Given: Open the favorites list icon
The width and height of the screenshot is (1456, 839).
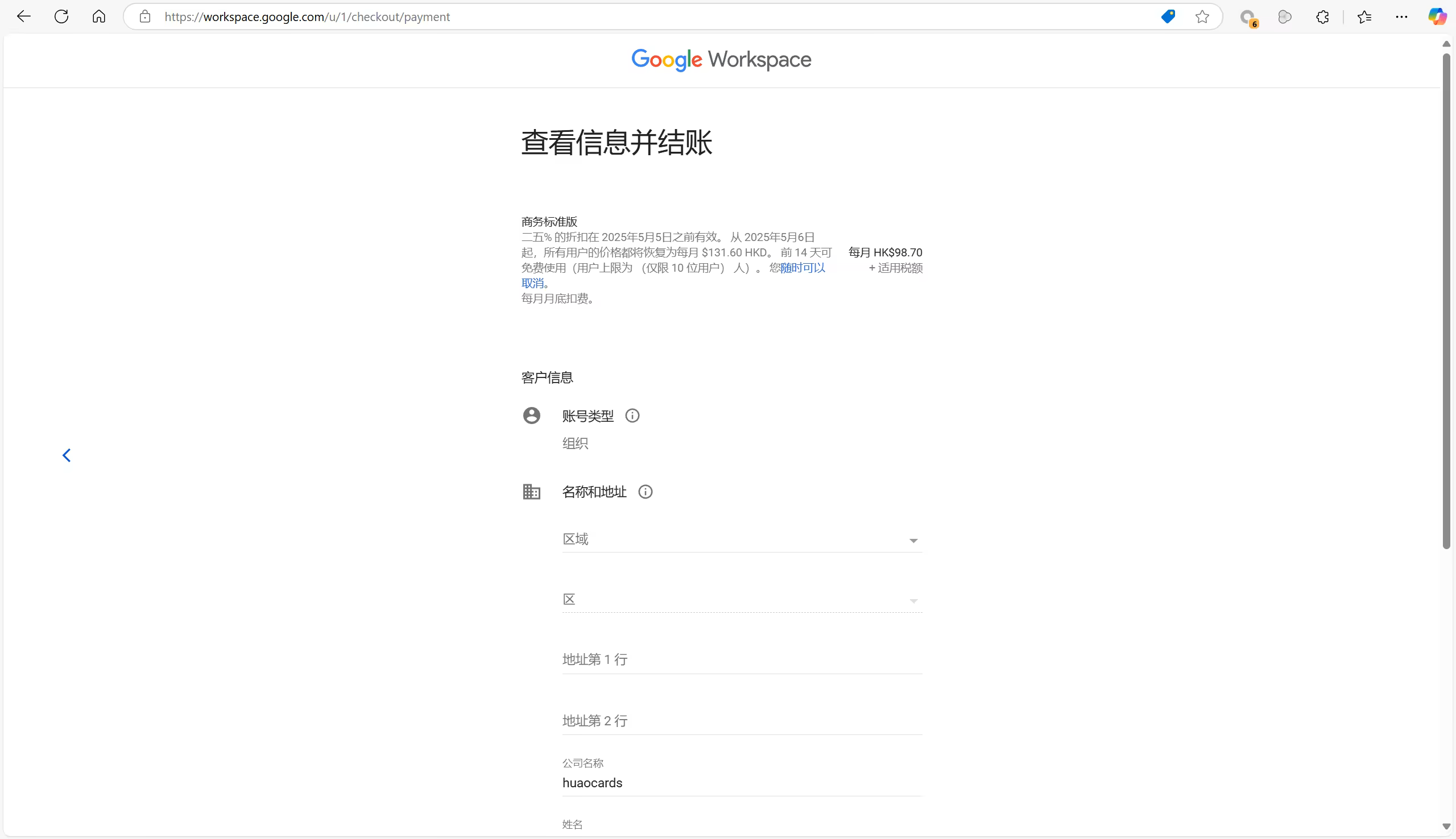Looking at the screenshot, I should coord(1364,16).
